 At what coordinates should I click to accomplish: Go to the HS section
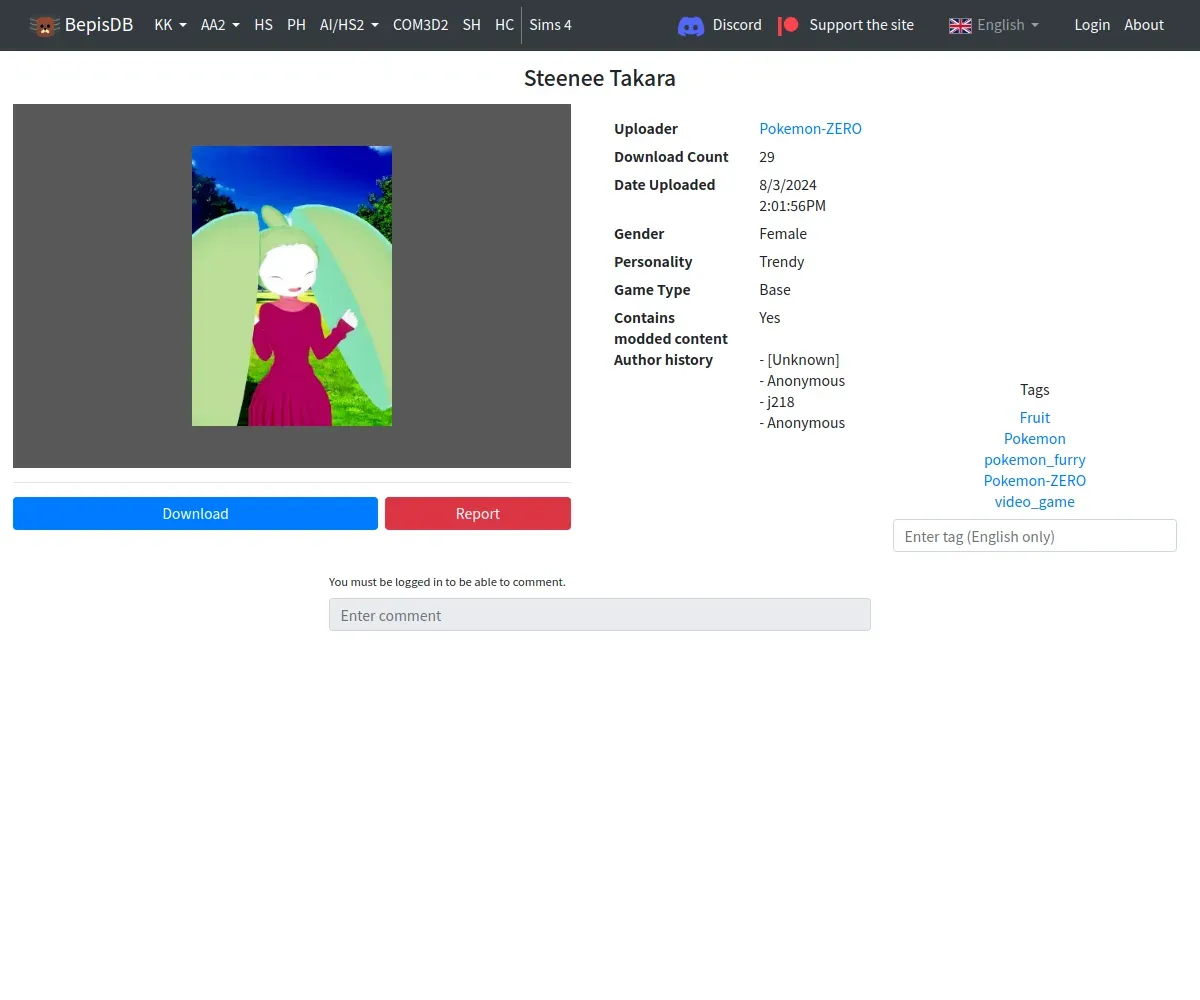(263, 25)
